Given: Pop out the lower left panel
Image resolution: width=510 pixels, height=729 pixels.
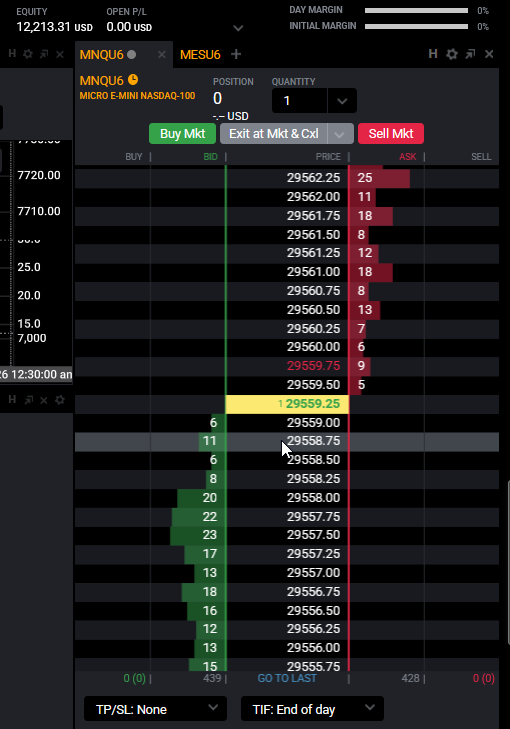Looking at the screenshot, I should (29, 400).
